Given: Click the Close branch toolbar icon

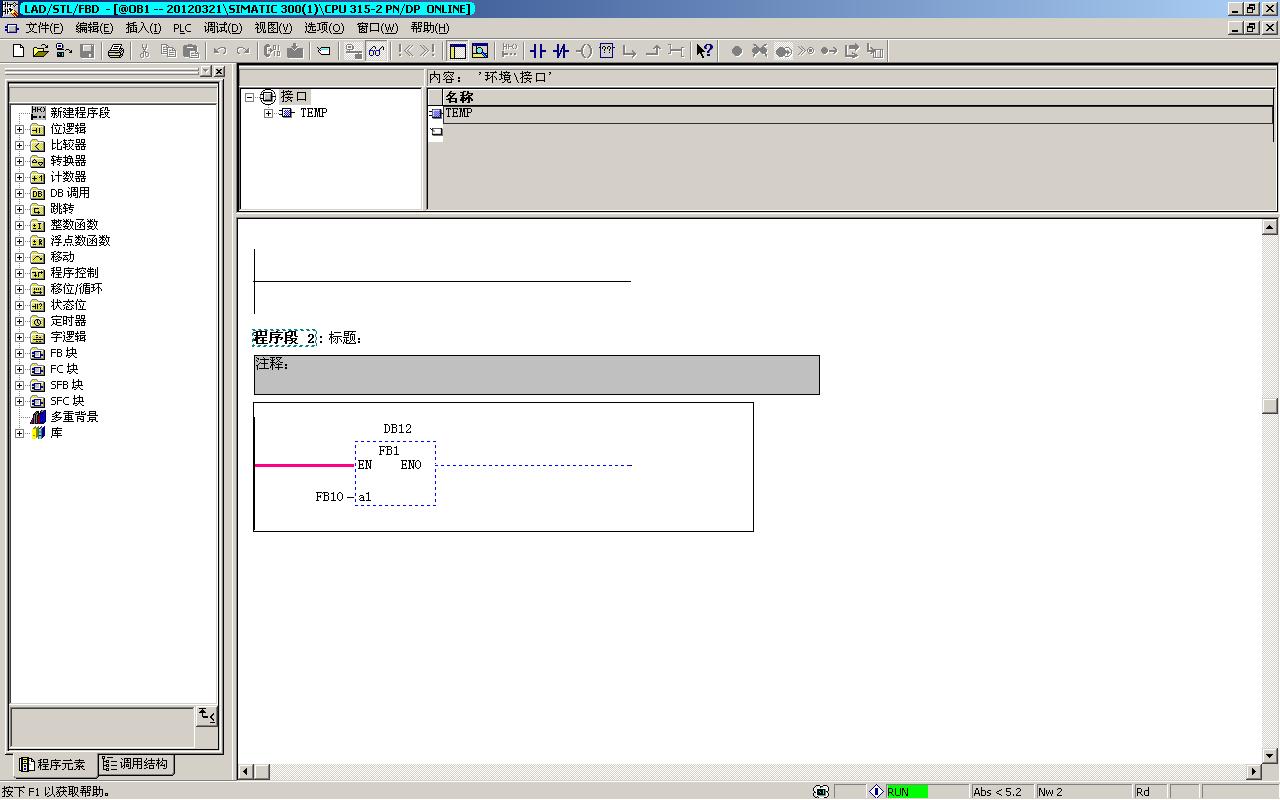Looking at the screenshot, I should pos(653,51).
